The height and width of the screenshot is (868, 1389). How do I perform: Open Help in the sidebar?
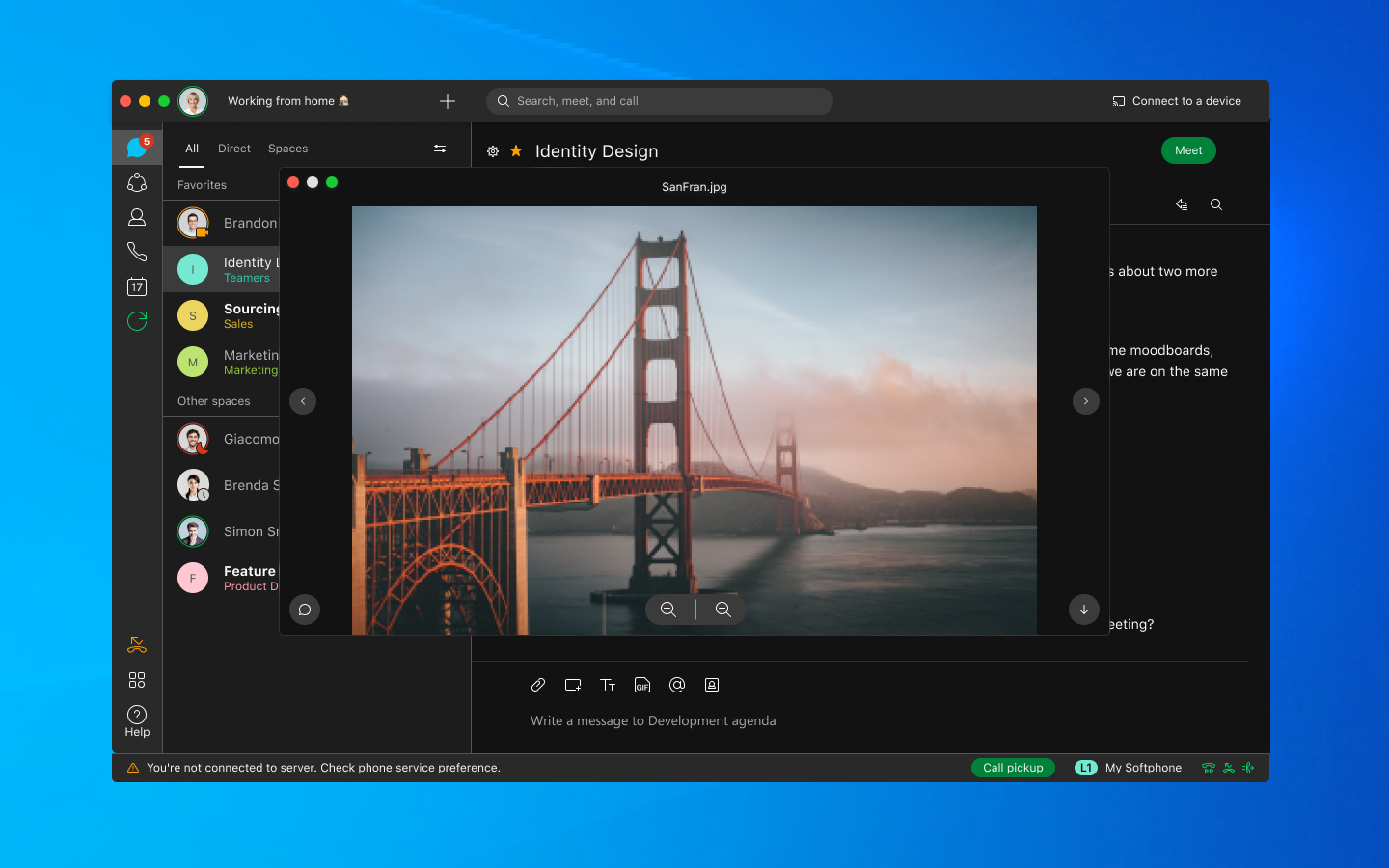point(137,720)
